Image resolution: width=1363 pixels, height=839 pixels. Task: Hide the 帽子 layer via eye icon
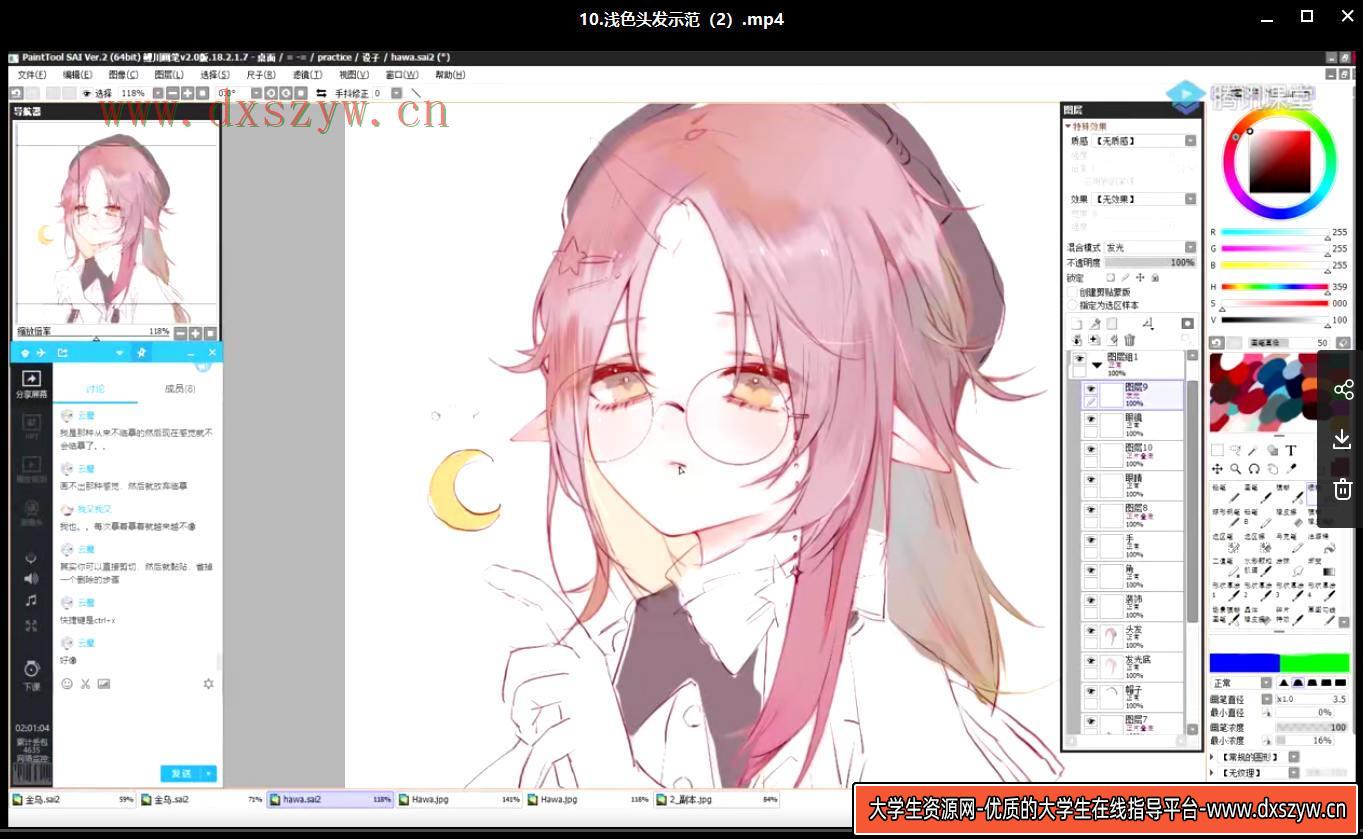point(1091,691)
